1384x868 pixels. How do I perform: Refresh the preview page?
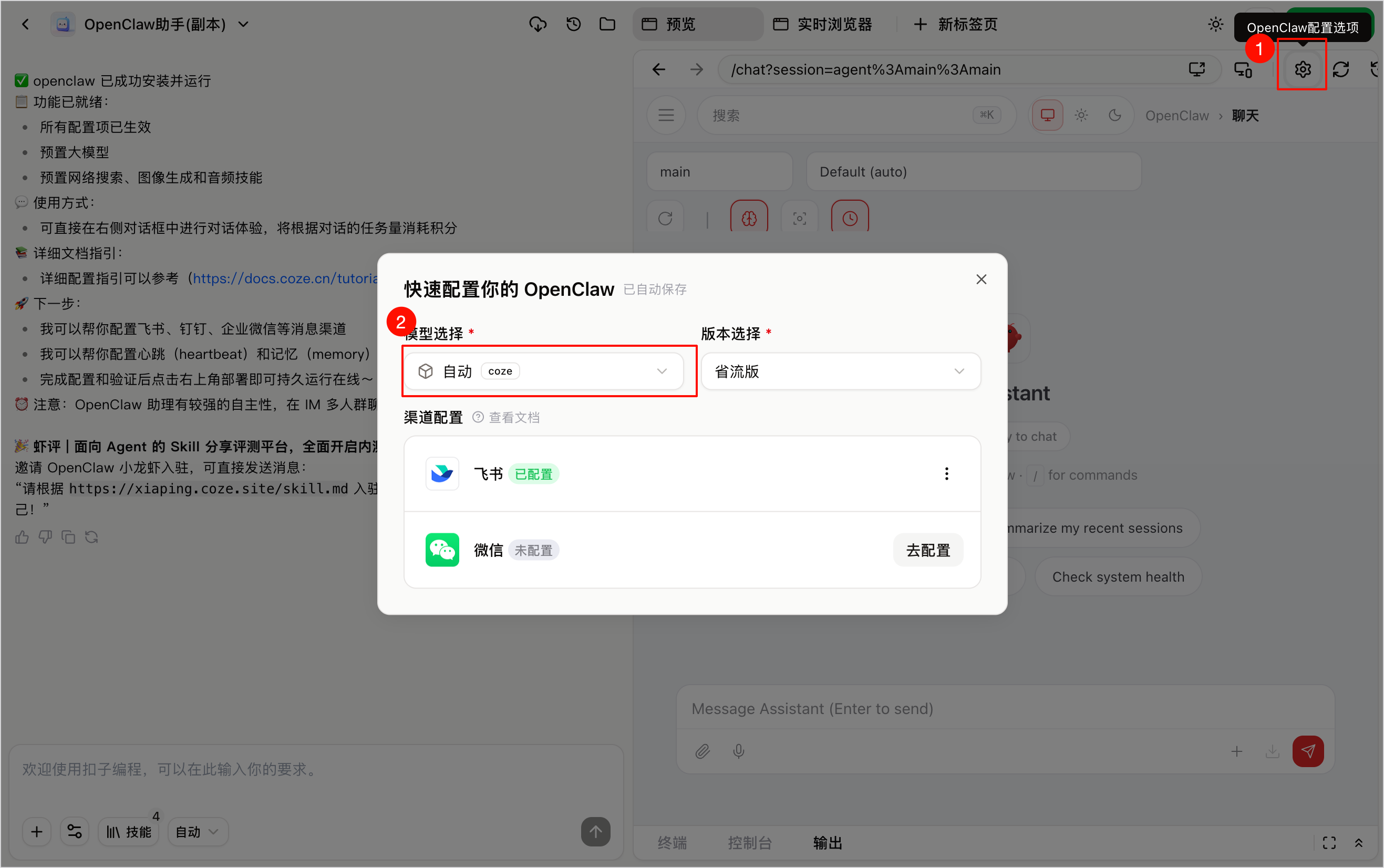click(1340, 69)
